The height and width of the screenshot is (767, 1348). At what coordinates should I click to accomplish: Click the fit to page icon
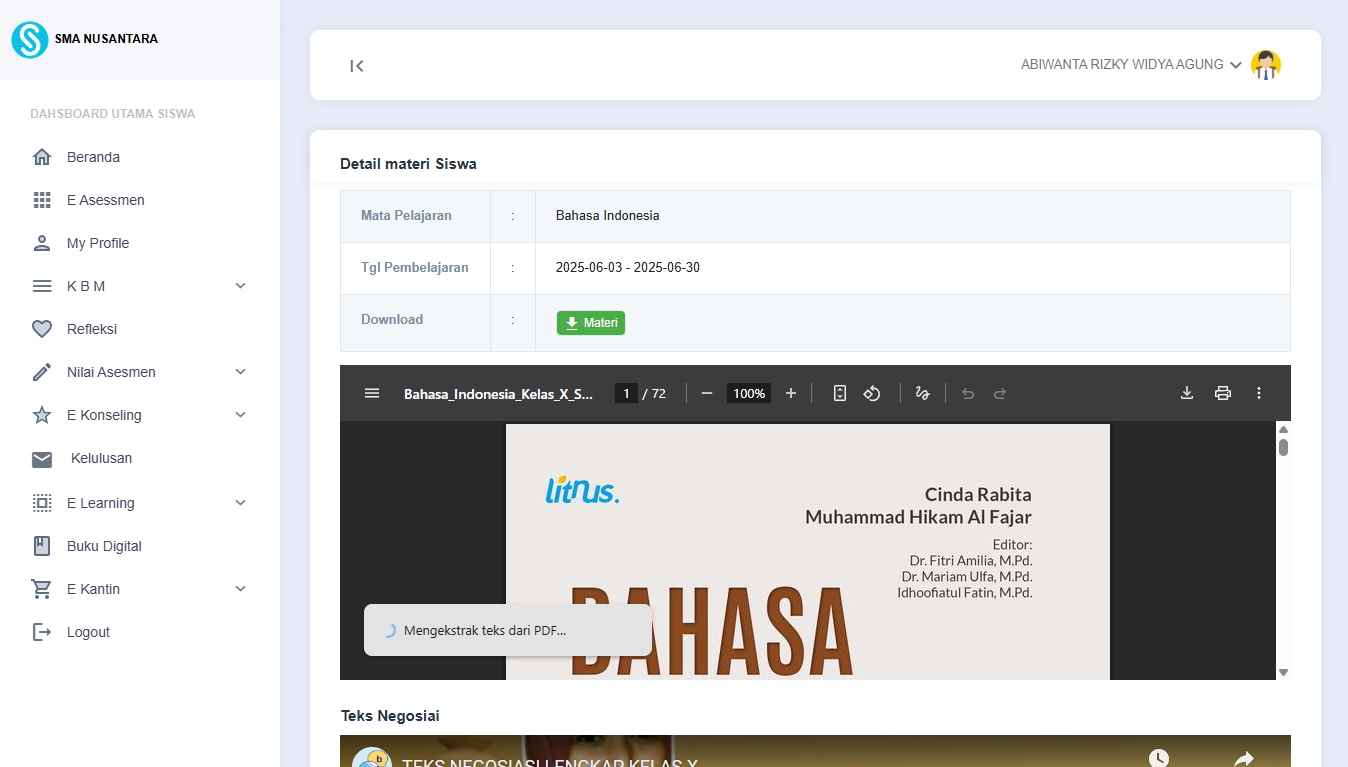click(840, 393)
